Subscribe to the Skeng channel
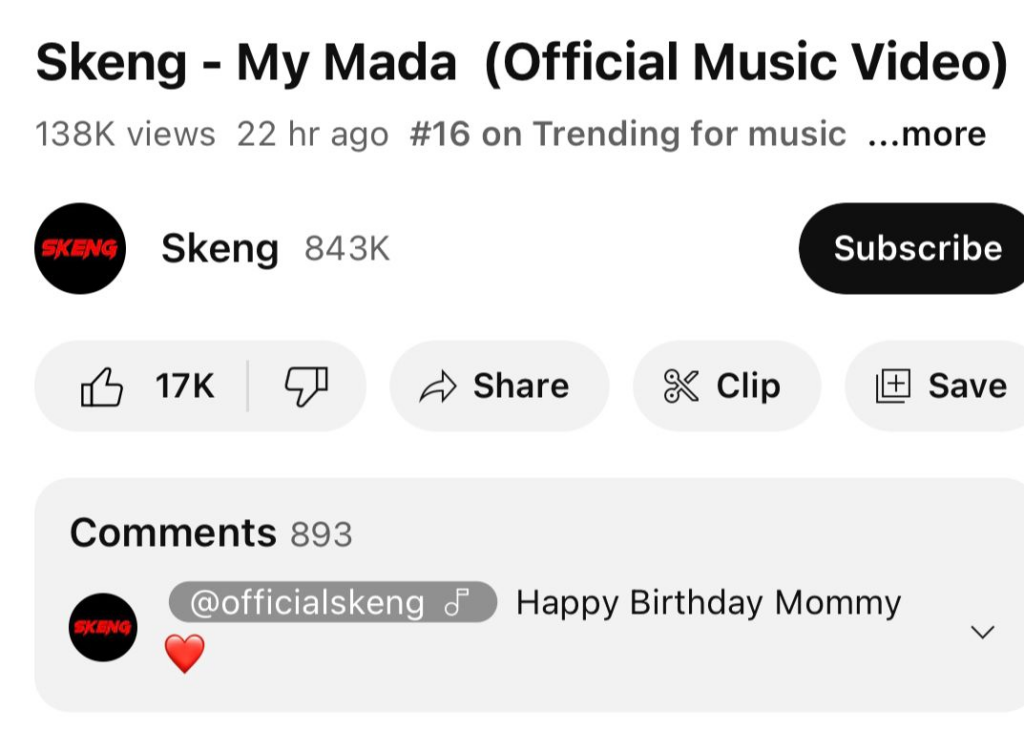The width and height of the screenshot is (1024, 730). pos(914,249)
